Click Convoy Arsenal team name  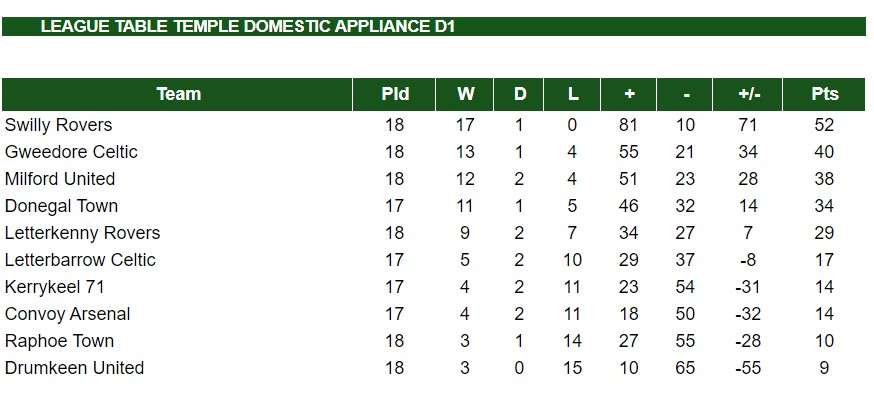tap(67, 314)
